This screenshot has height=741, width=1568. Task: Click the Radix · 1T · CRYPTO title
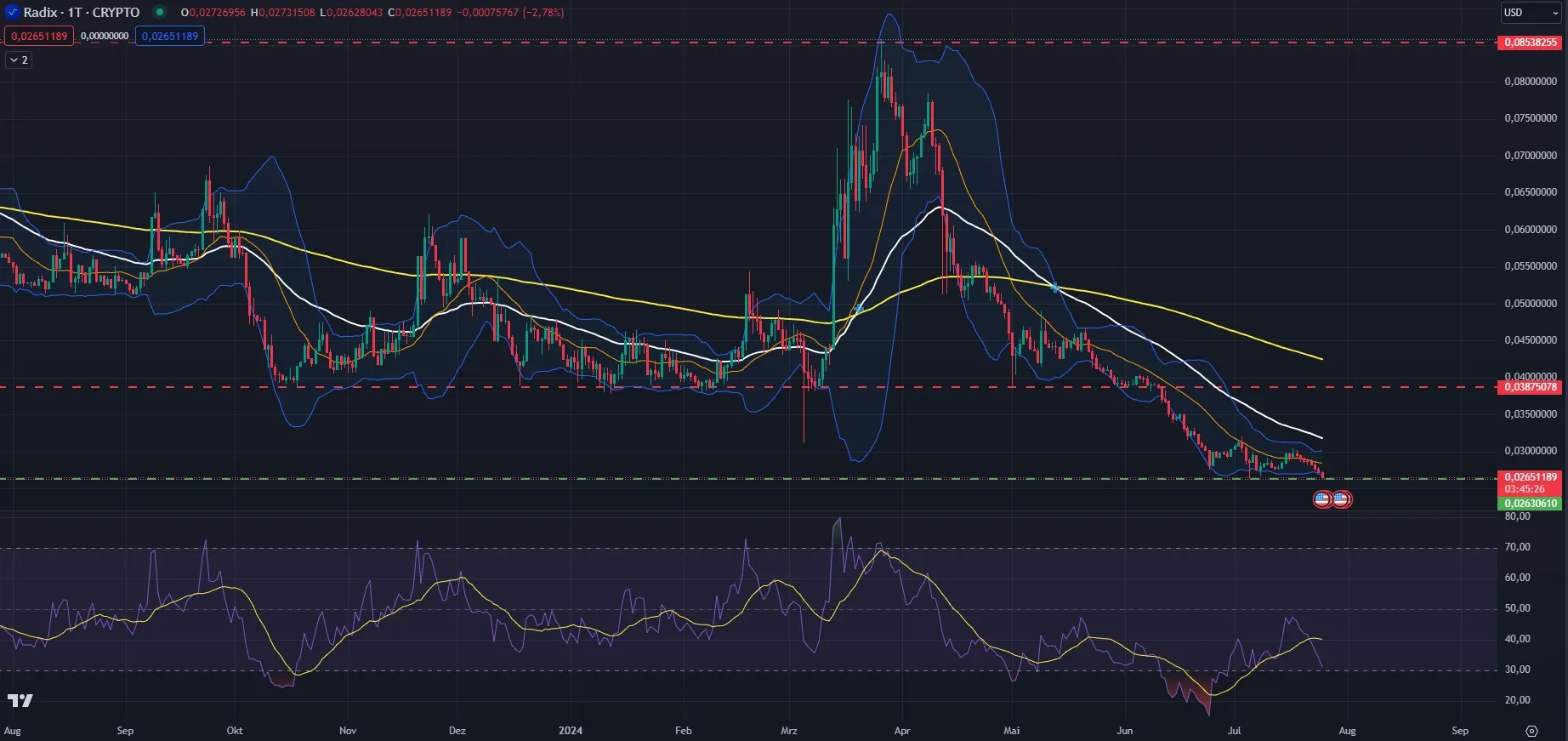click(82, 13)
